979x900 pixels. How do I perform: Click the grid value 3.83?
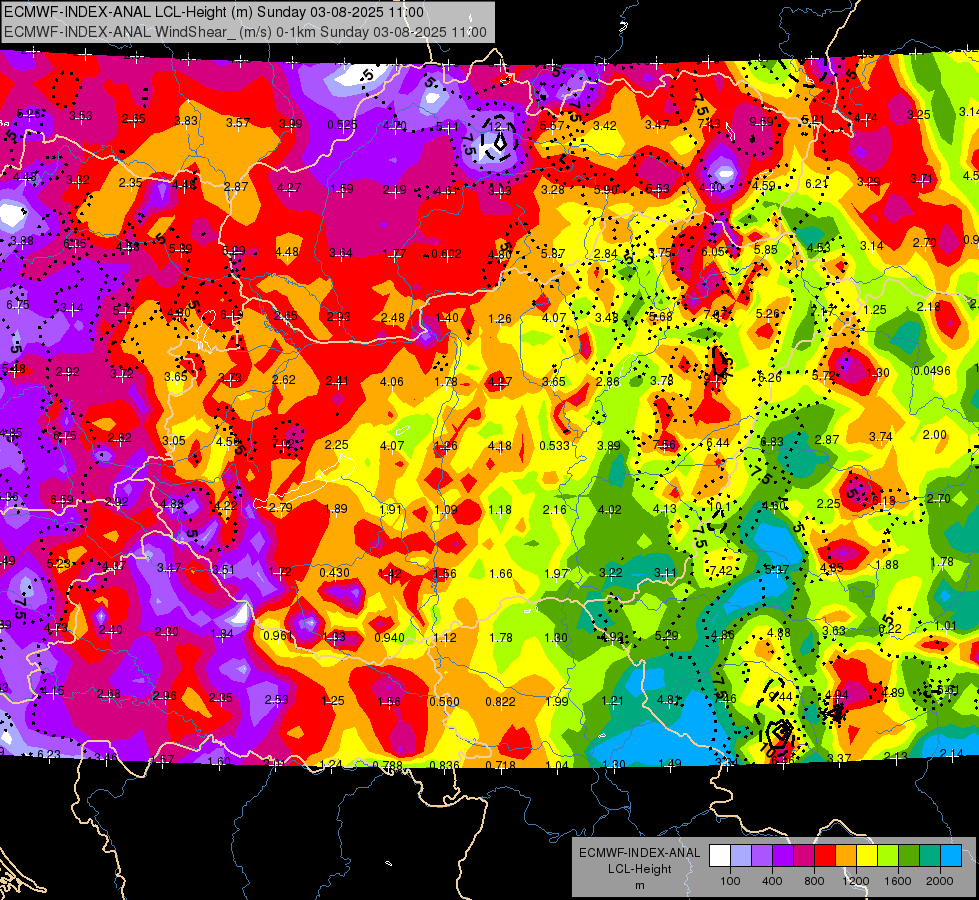pos(186,121)
